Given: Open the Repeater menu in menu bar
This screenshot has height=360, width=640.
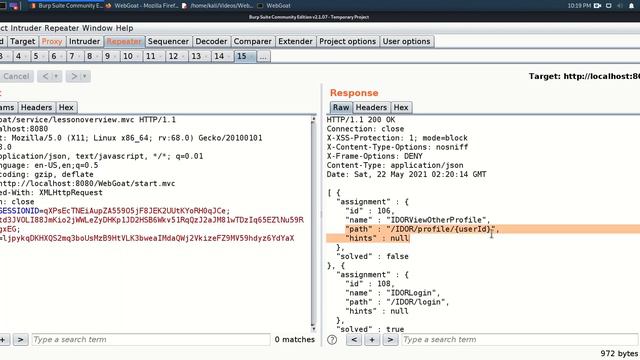Looking at the screenshot, I should (62, 28).
